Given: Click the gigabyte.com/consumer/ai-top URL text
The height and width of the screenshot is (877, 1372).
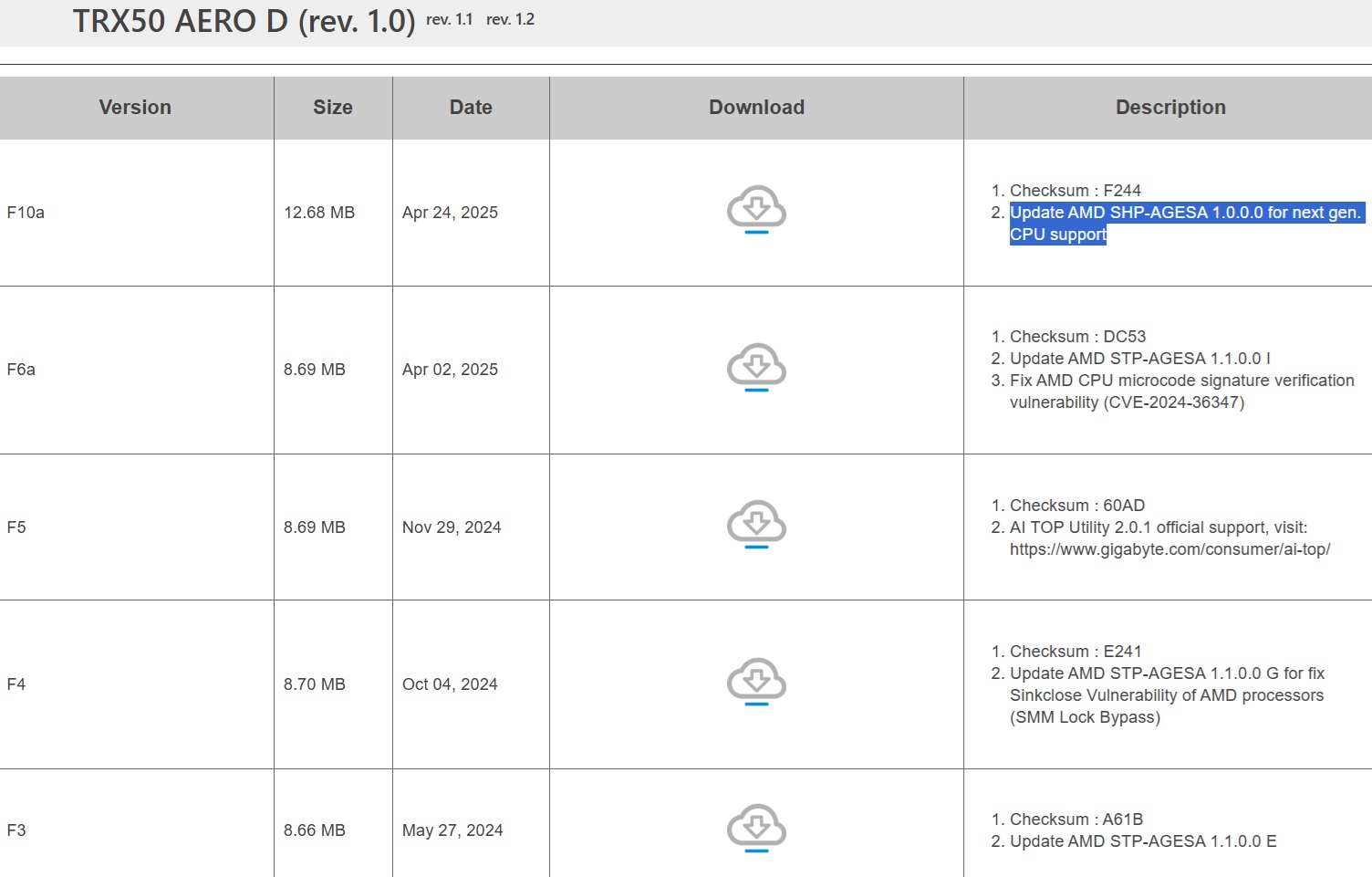Looking at the screenshot, I should point(1169,549).
